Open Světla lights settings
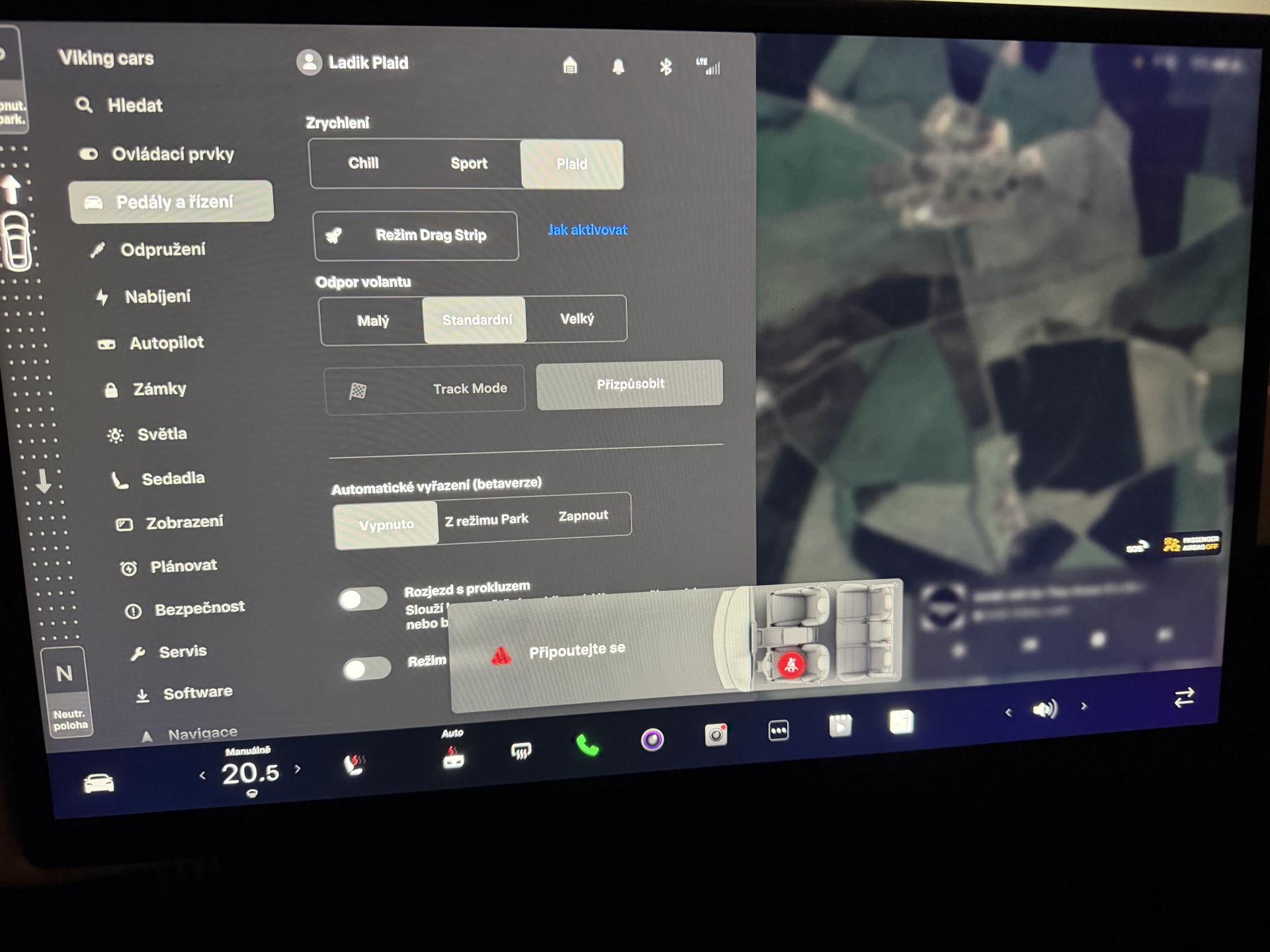The width and height of the screenshot is (1270, 952). click(147, 434)
